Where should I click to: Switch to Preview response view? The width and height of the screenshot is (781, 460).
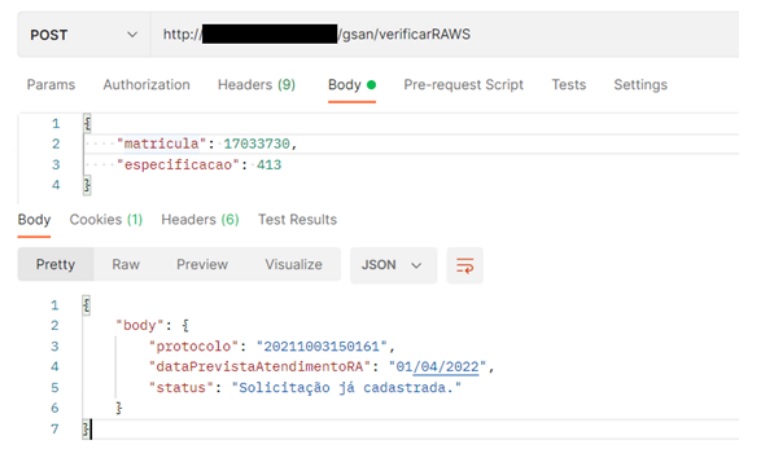(202, 265)
